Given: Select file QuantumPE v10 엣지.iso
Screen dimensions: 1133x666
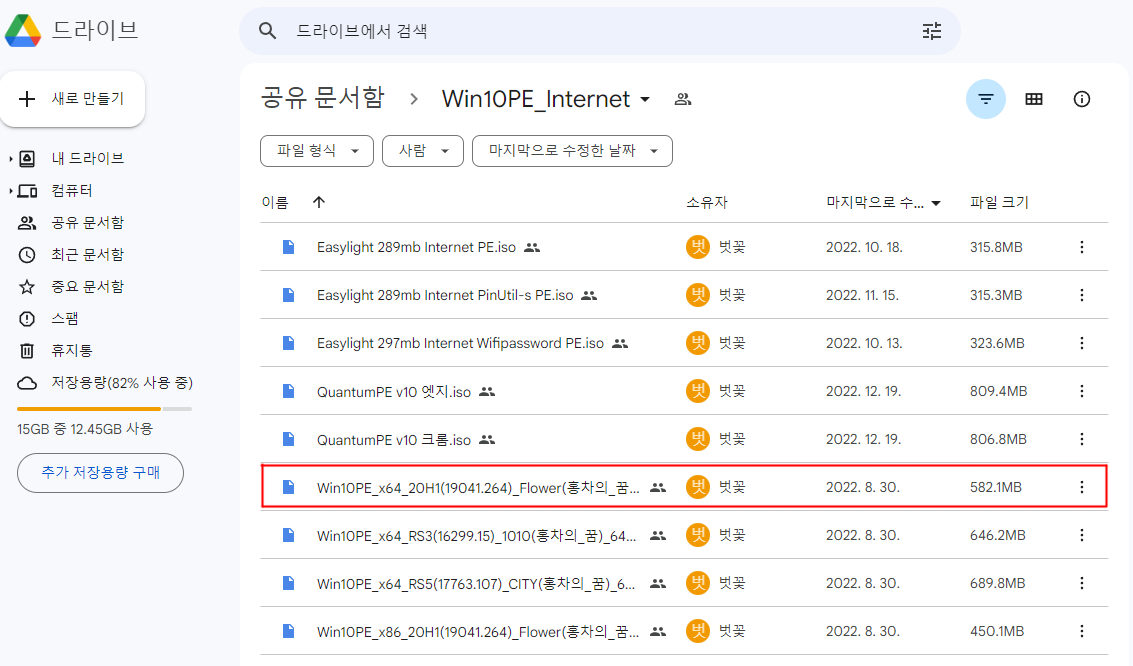Looking at the screenshot, I should (x=394, y=392).
